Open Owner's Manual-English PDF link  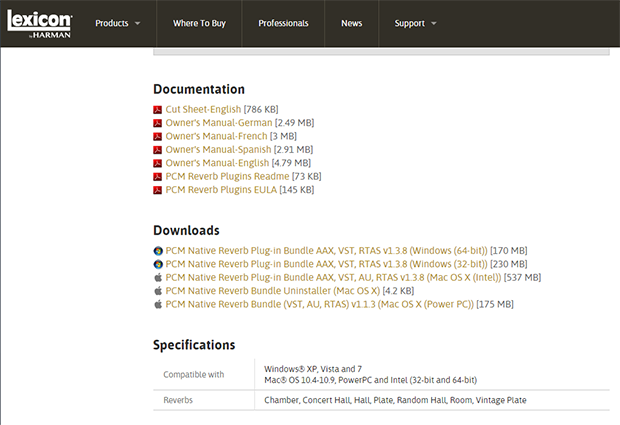(x=217, y=163)
